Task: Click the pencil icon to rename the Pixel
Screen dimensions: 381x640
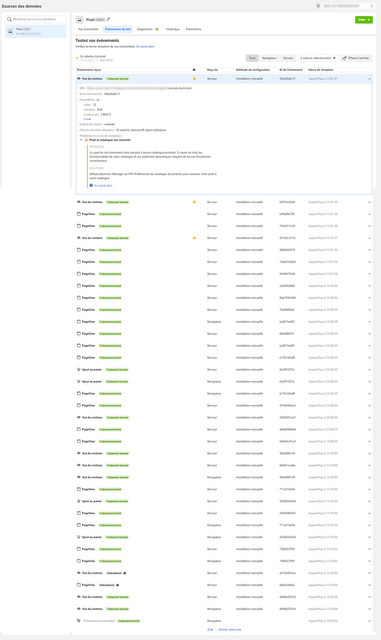Action: 108,19
